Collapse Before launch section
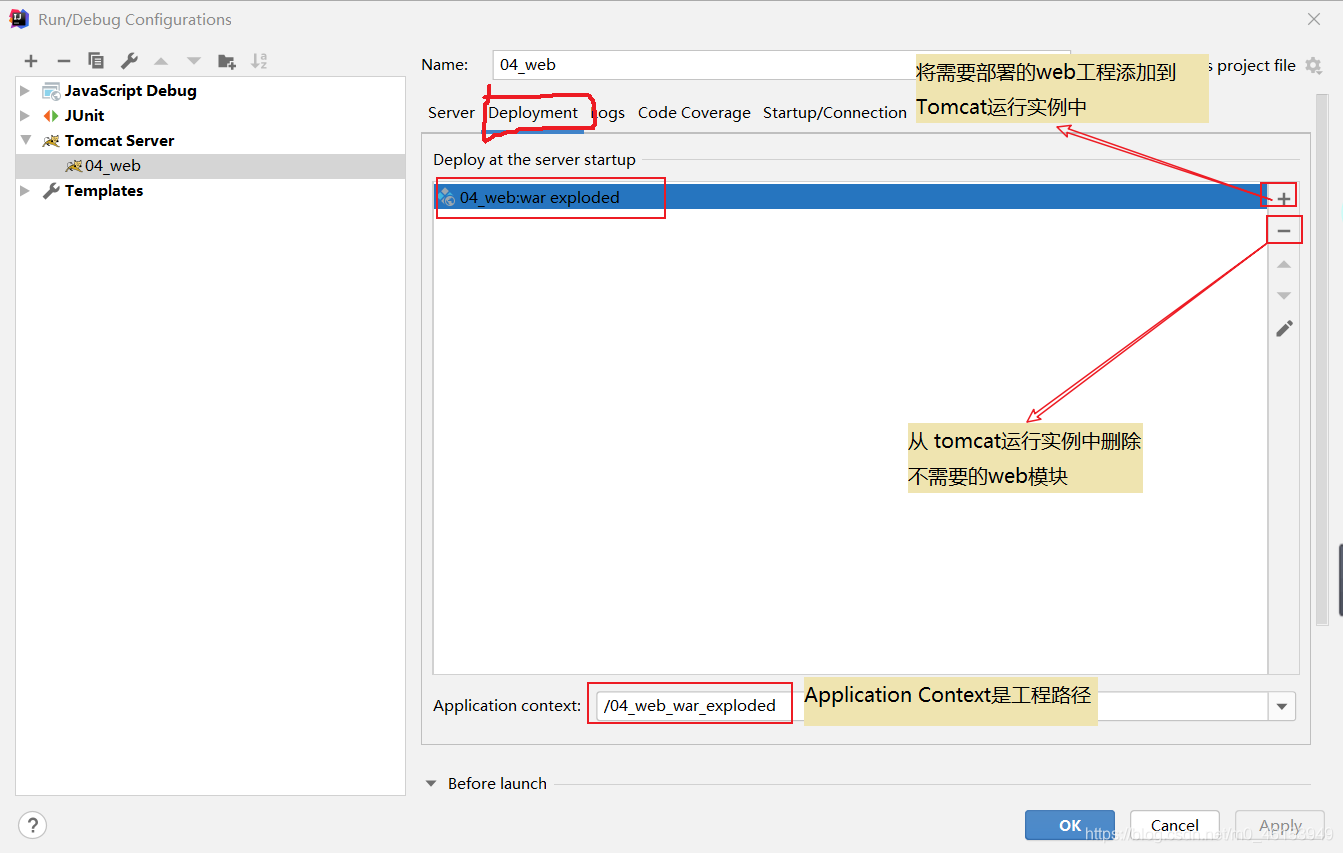This screenshot has height=853, width=1343. pyautogui.click(x=431, y=784)
